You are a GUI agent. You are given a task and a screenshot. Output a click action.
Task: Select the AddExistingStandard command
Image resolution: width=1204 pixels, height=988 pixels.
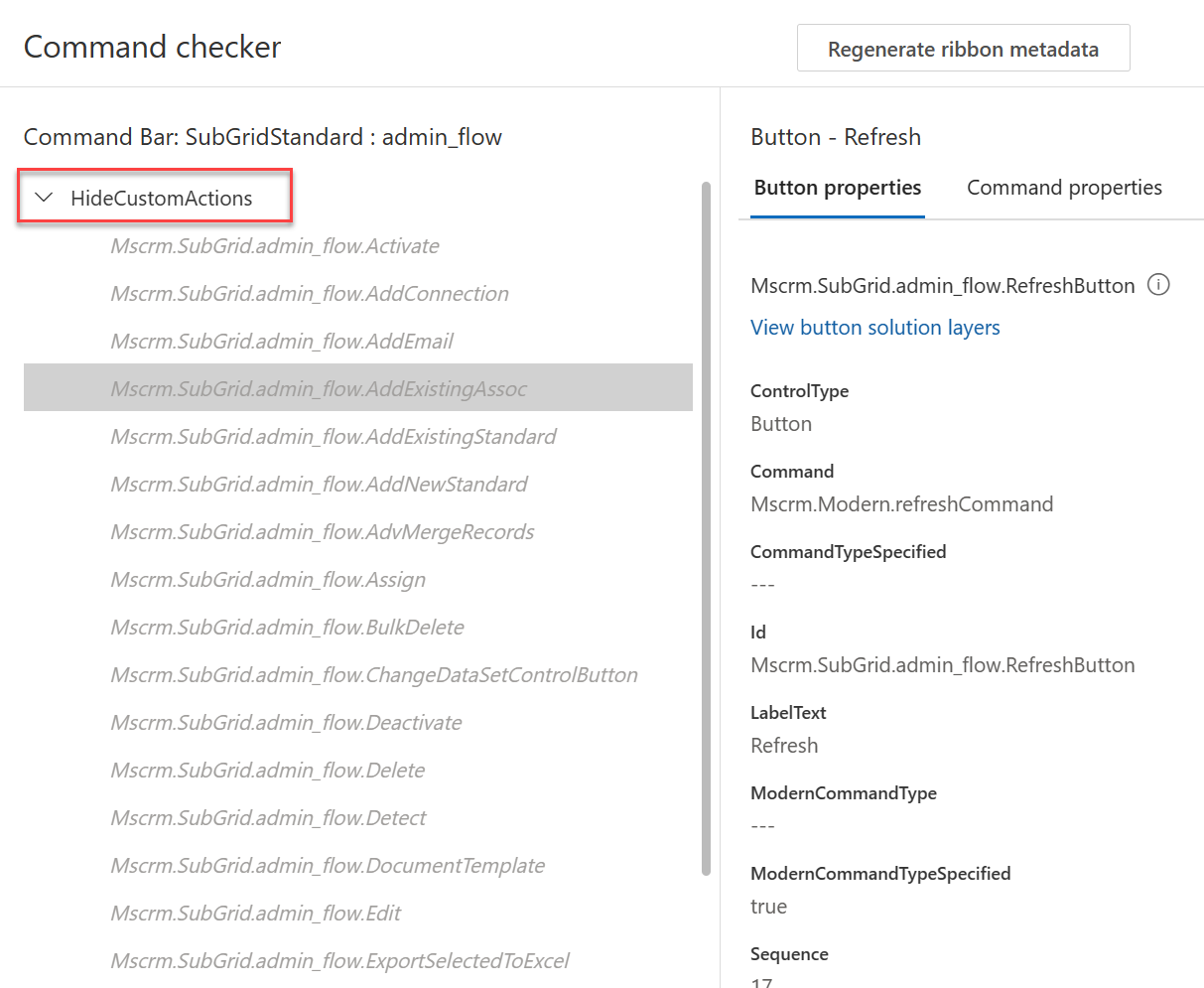(334, 436)
